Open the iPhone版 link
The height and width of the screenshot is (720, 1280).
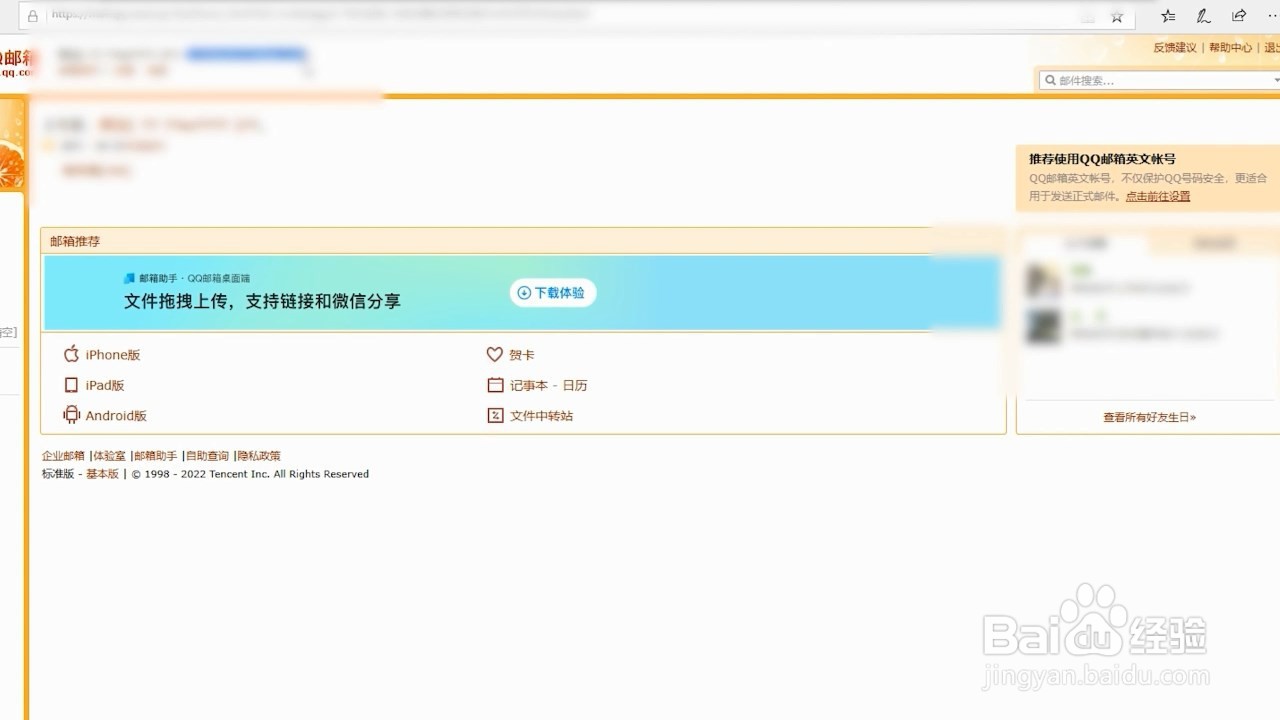pyautogui.click(x=113, y=355)
